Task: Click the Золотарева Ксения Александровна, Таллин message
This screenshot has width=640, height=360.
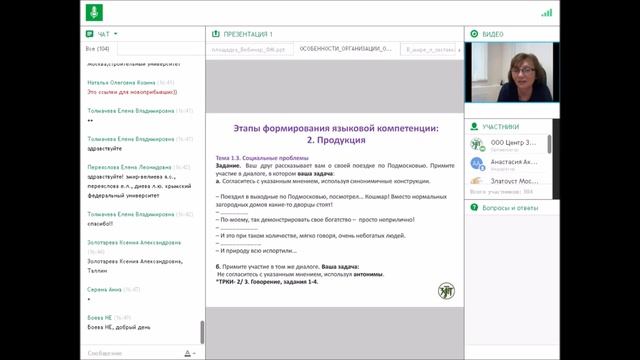Action: 135,266
